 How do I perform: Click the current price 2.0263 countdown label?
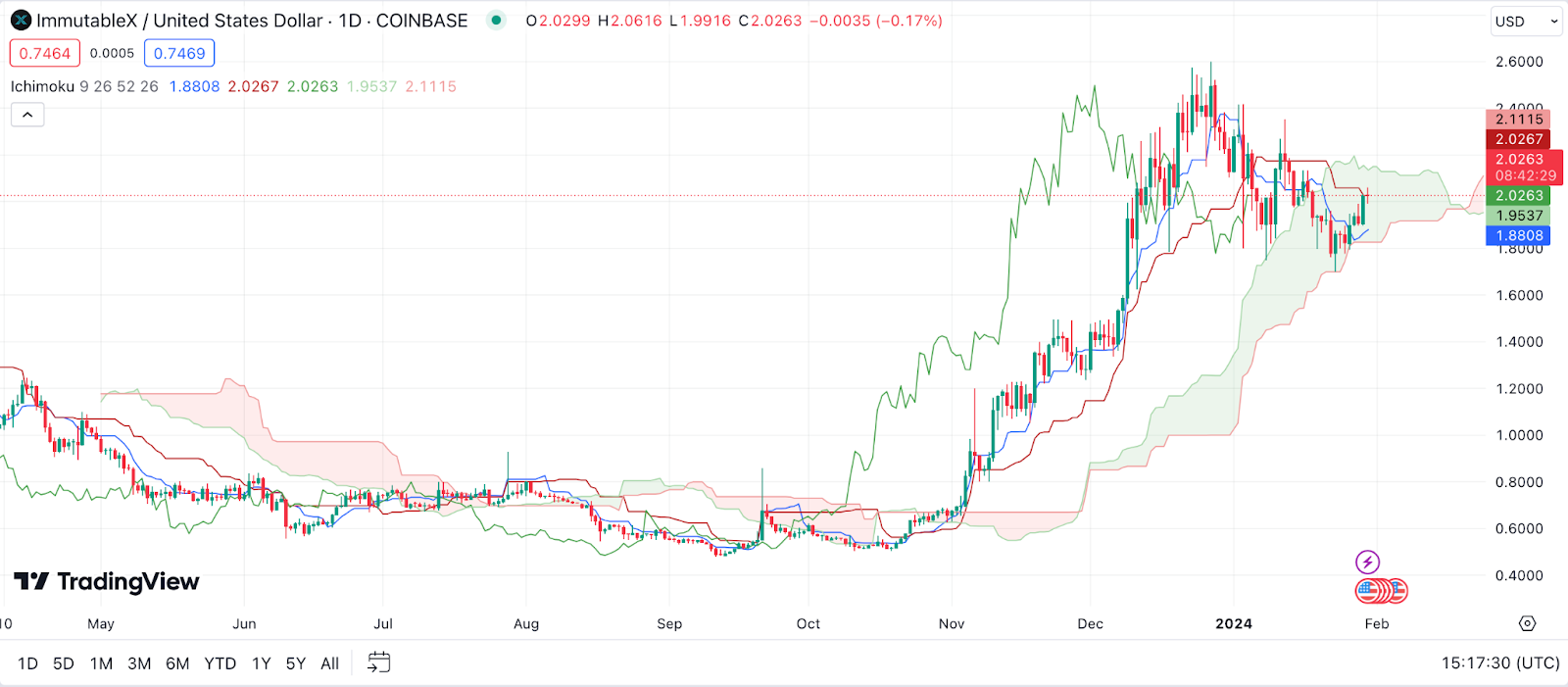click(1525, 168)
